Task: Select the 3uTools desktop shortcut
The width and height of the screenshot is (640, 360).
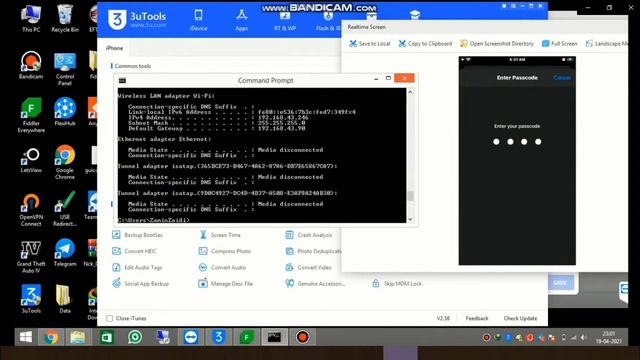Action: point(31,299)
